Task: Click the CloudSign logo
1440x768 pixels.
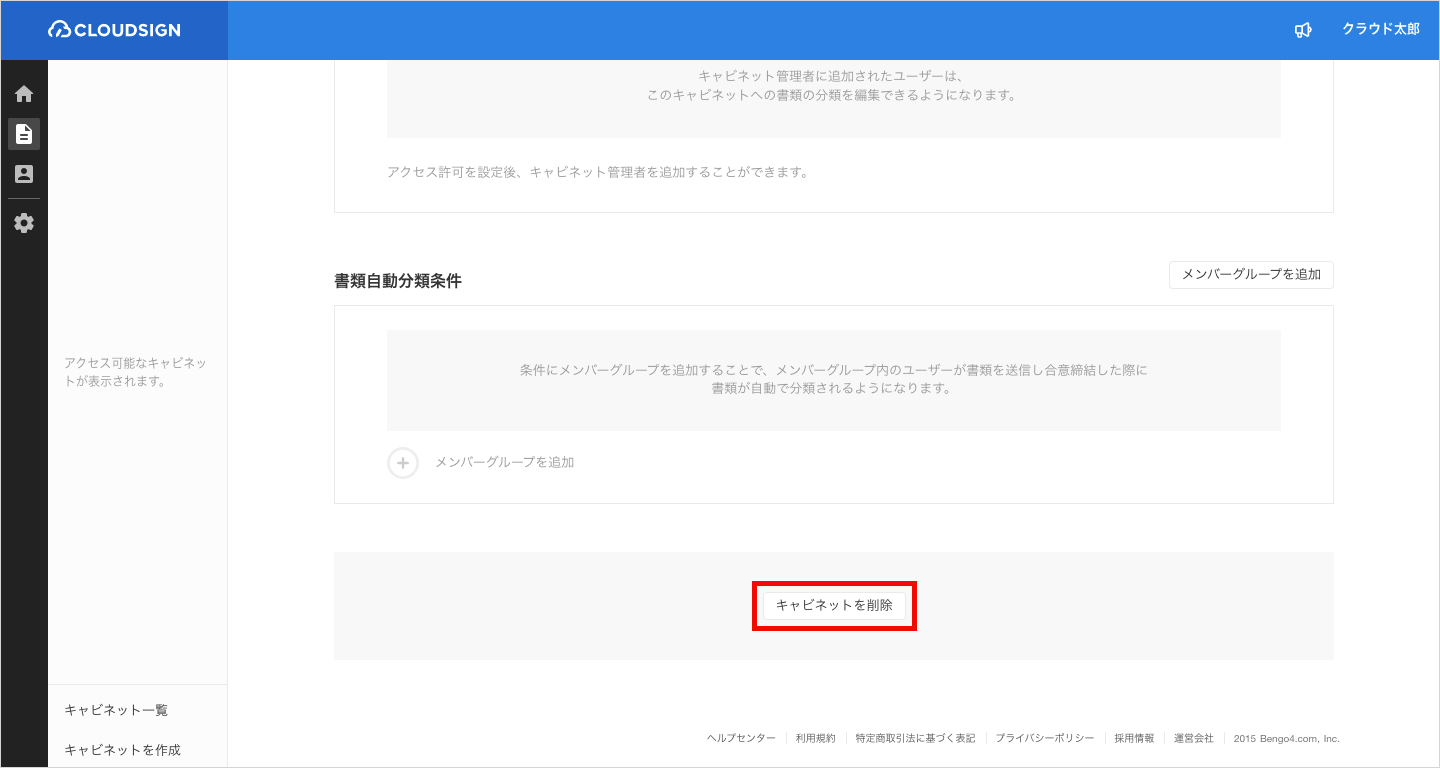Action: click(x=114, y=30)
